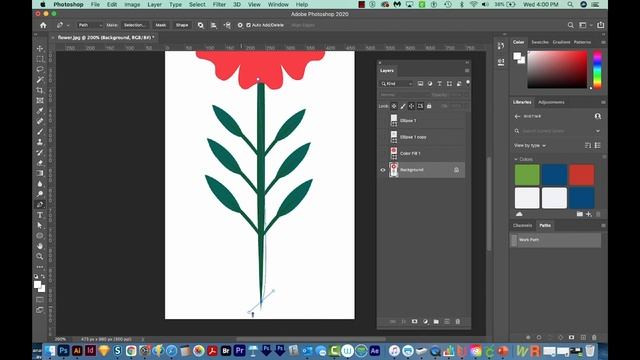Create a new group in Layers panel

(436, 322)
